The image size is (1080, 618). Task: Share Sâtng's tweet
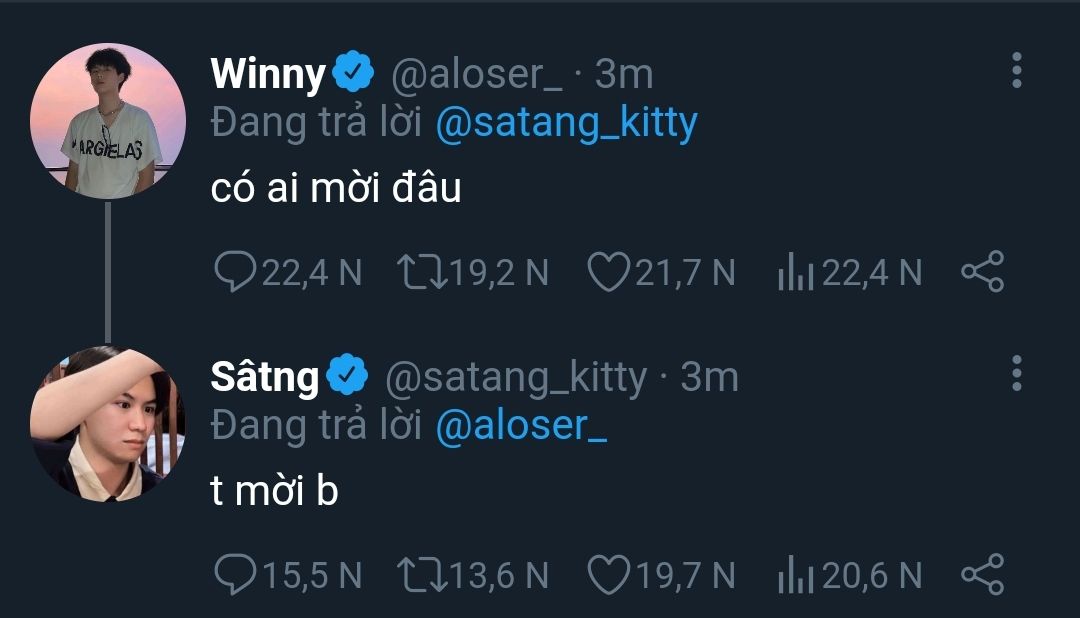(982, 574)
